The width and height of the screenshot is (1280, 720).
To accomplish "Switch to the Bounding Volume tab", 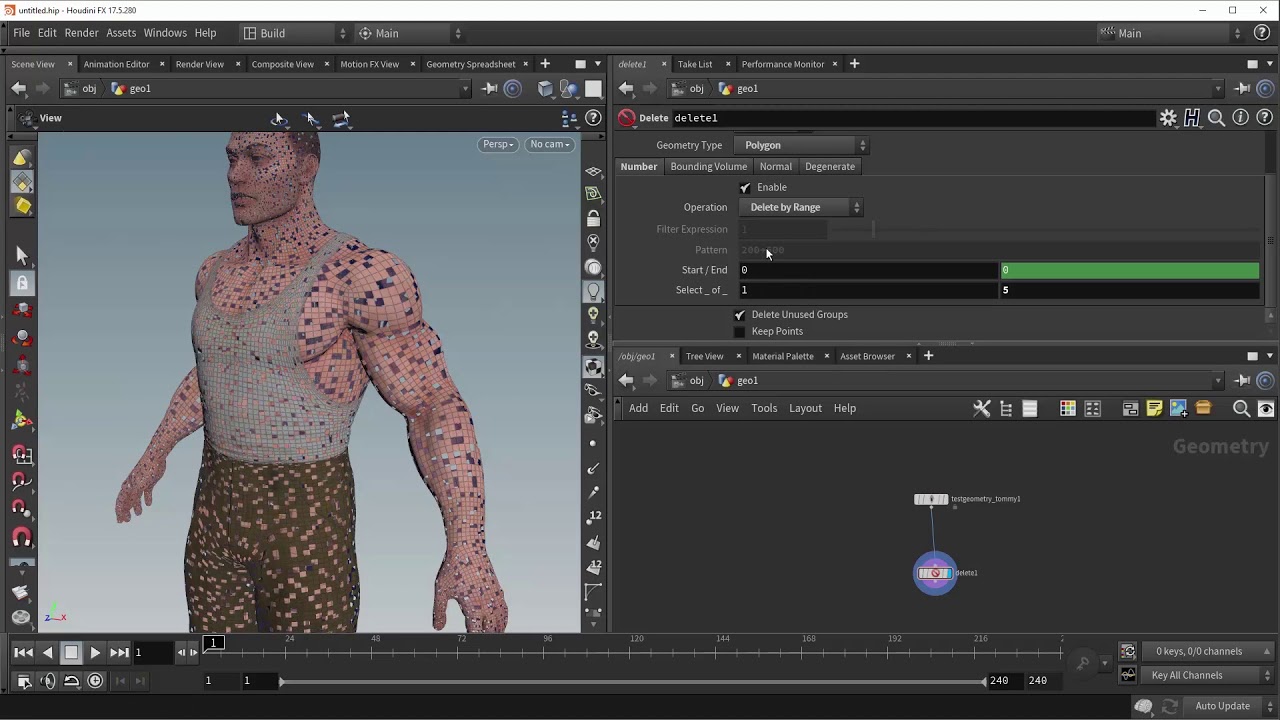I will (708, 166).
